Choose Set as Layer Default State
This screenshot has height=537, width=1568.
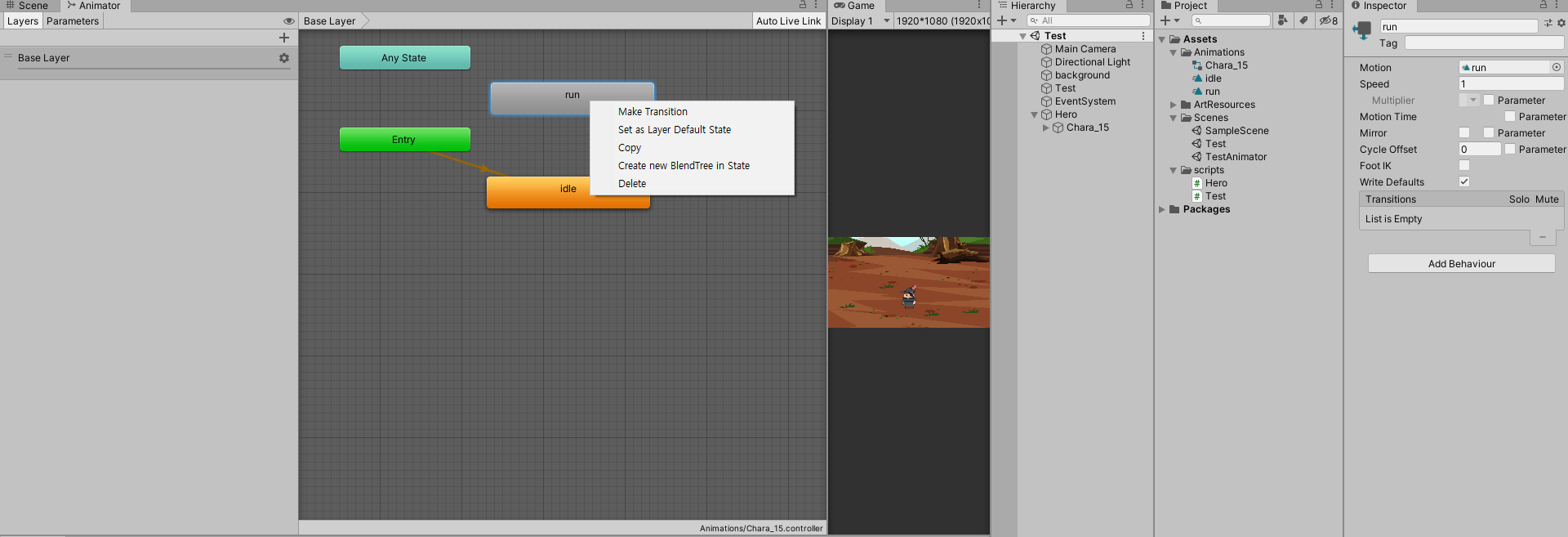click(x=692, y=130)
